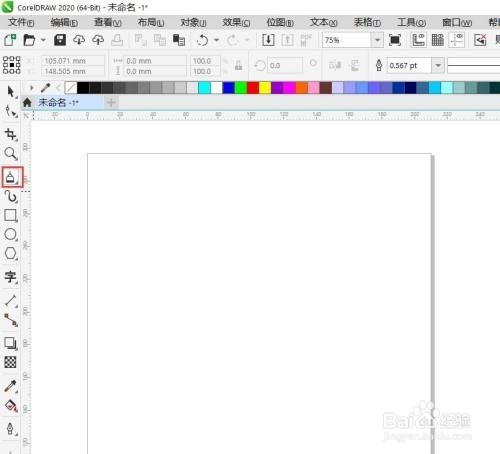Select the Crop tool
The image size is (500, 454).
click(x=10, y=134)
